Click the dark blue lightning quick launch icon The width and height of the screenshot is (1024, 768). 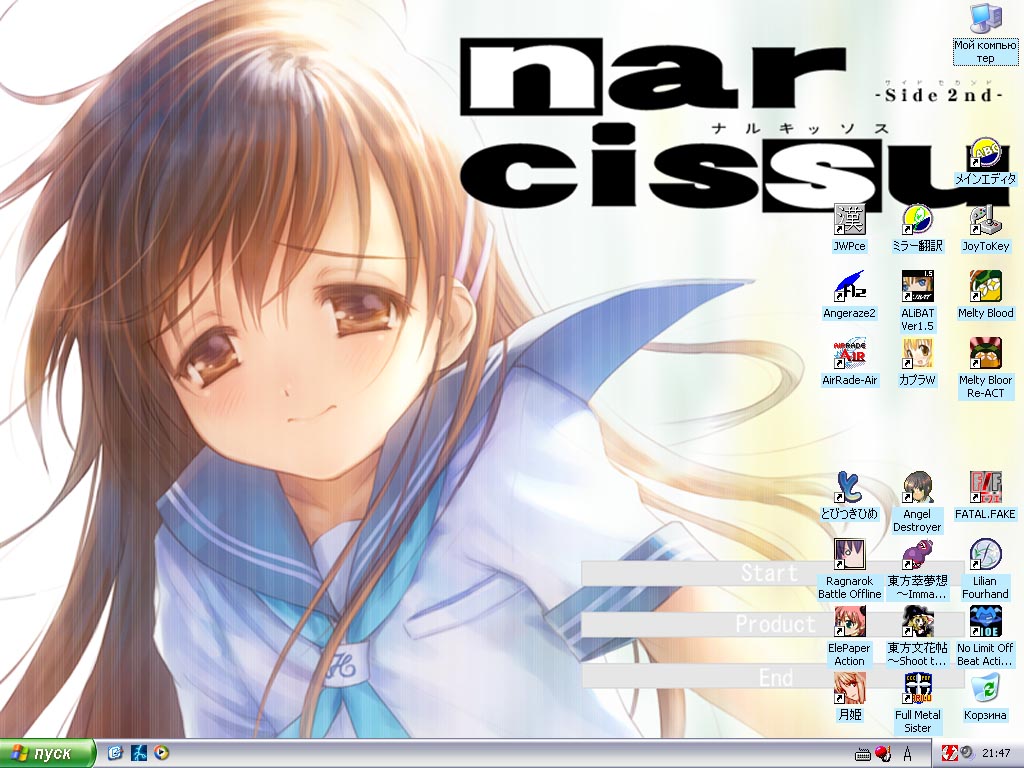pyautogui.click(x=138, y=754)
